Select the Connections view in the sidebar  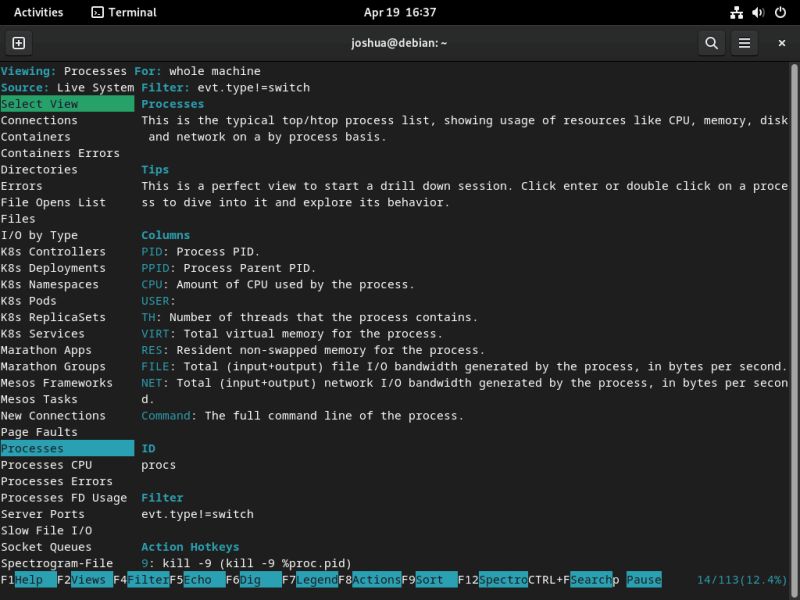click(39, 120)
